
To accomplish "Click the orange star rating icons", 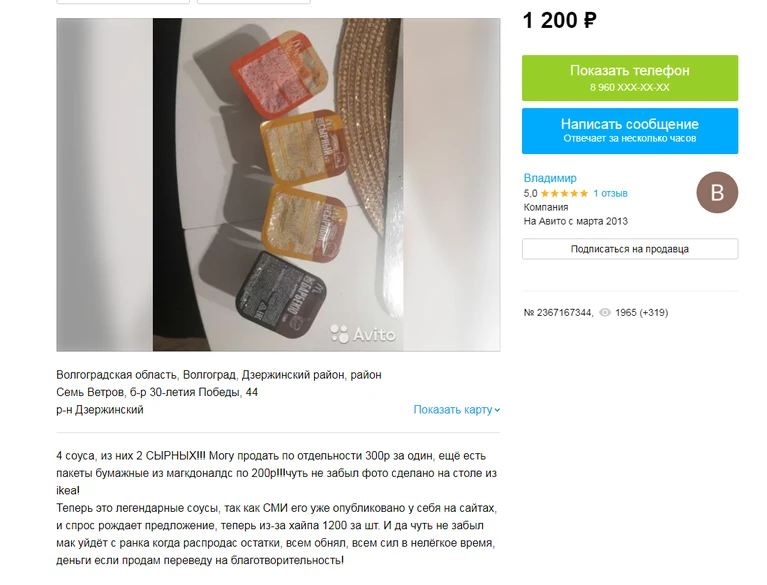I will [x=564, y=193].
